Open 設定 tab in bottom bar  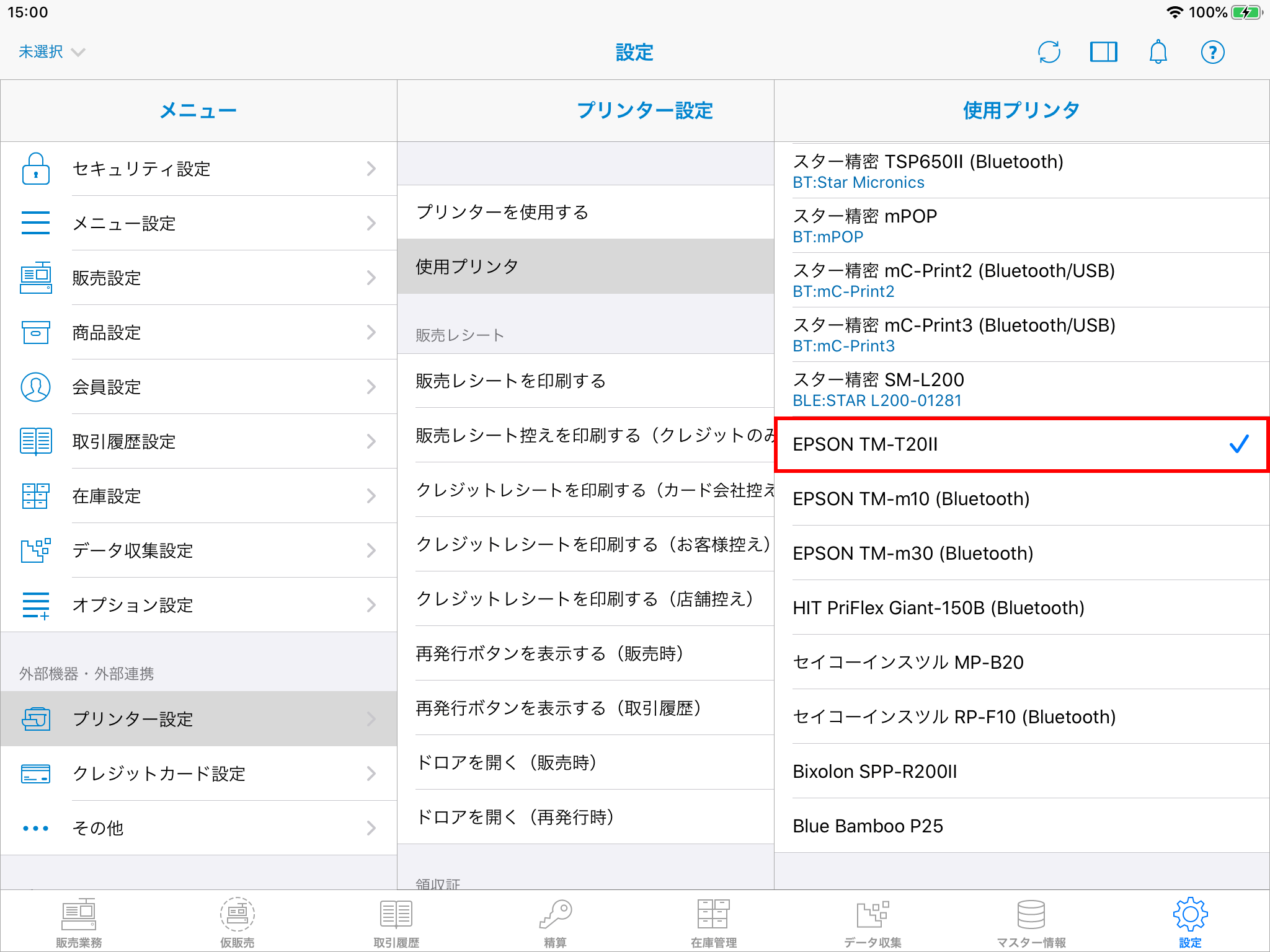(x=1190, y=923)
